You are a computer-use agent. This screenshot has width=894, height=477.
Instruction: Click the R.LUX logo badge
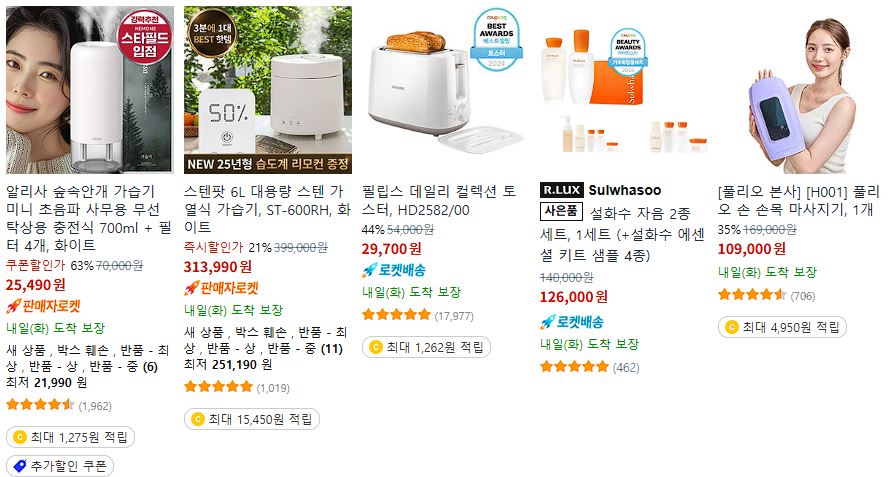click(562, 190)
